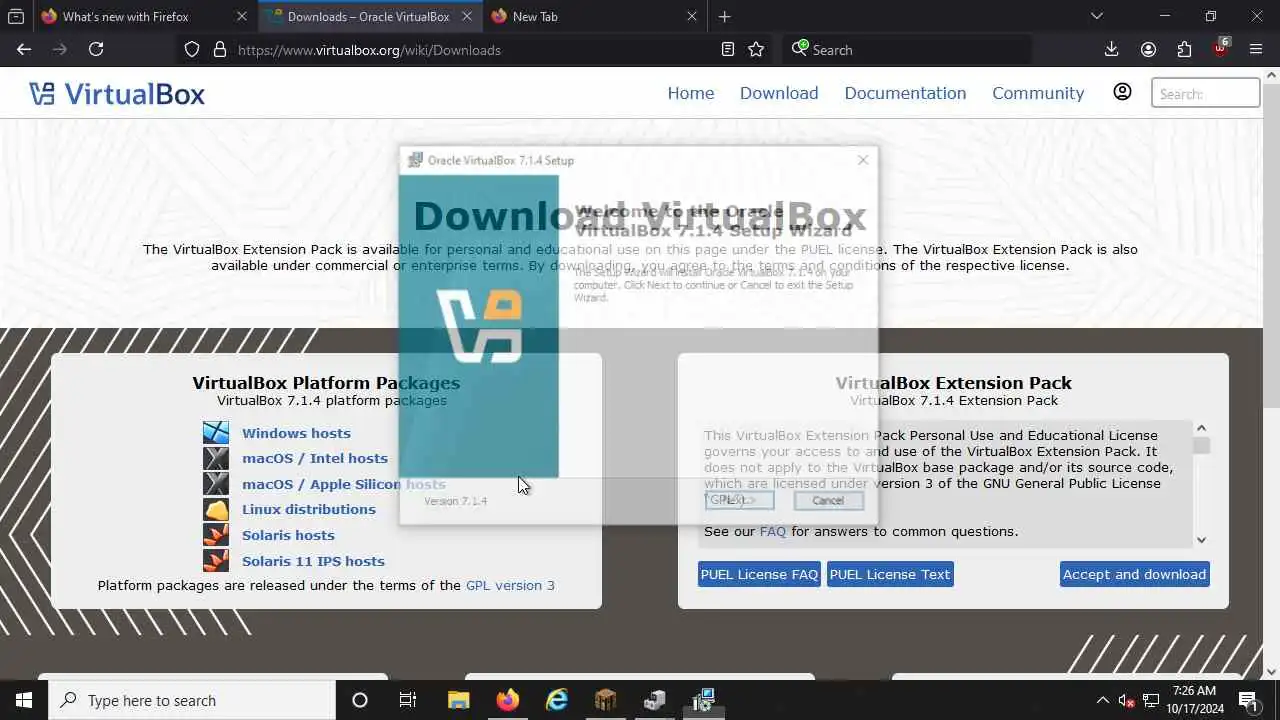Click the Firefox address bar URL
1280x720 pixels.
pos(369,49)
